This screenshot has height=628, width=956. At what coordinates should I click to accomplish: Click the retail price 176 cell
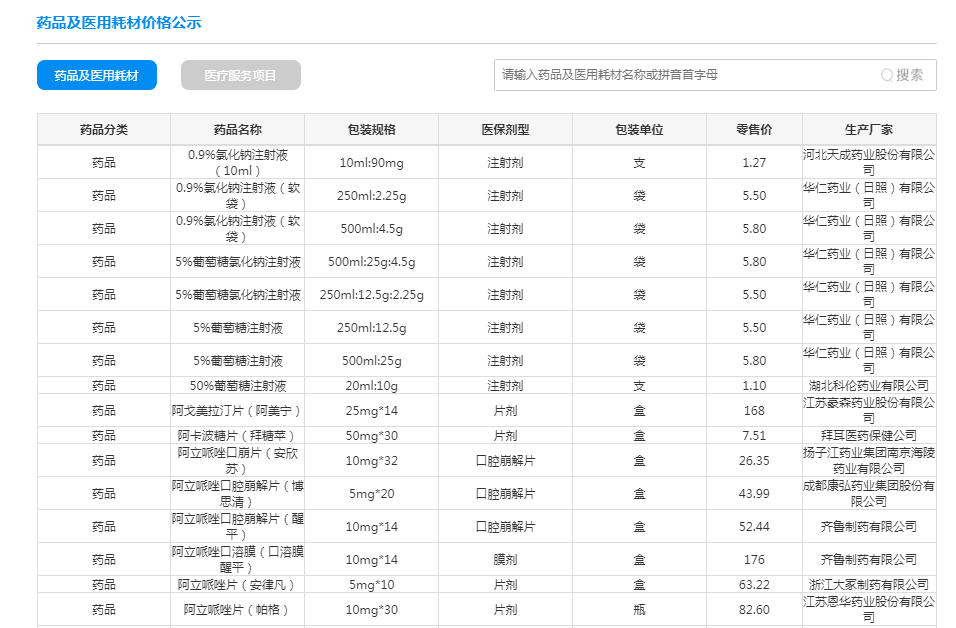(754, 559)
